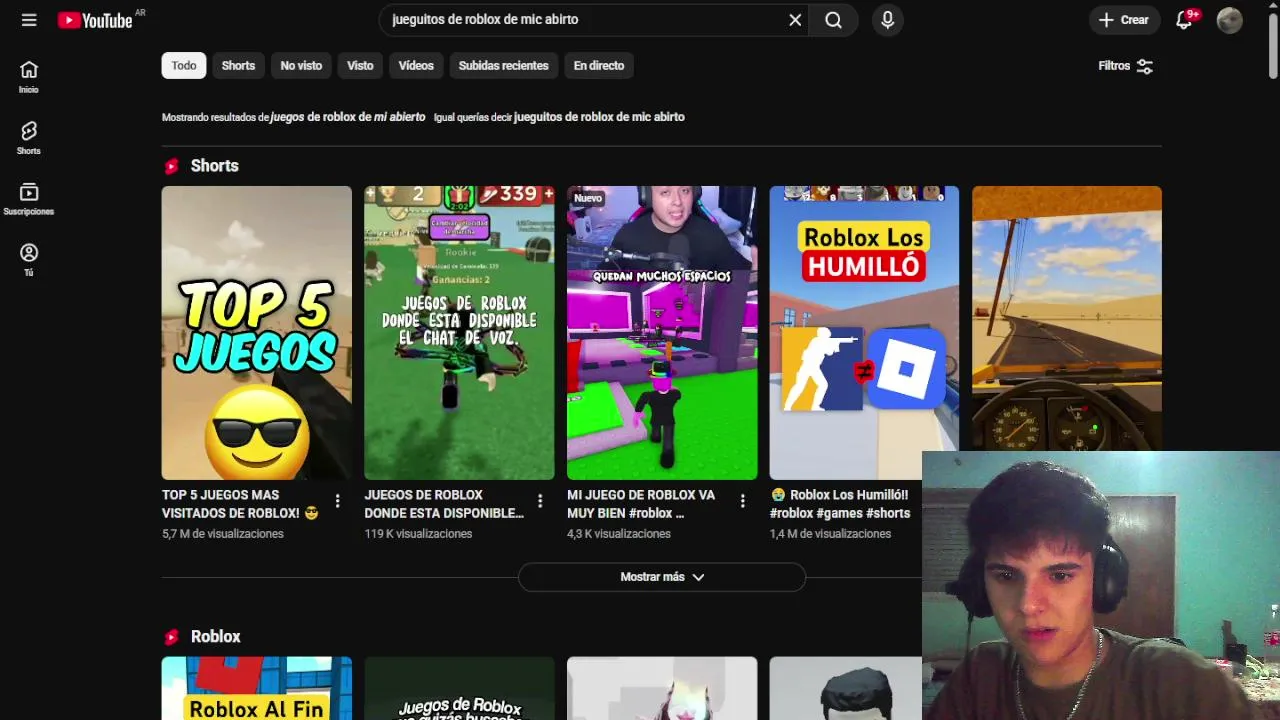Expand Mostrar más in the Shorts shelf
The width and height of the screenshot is (1280, 720).
click(662, 577)
